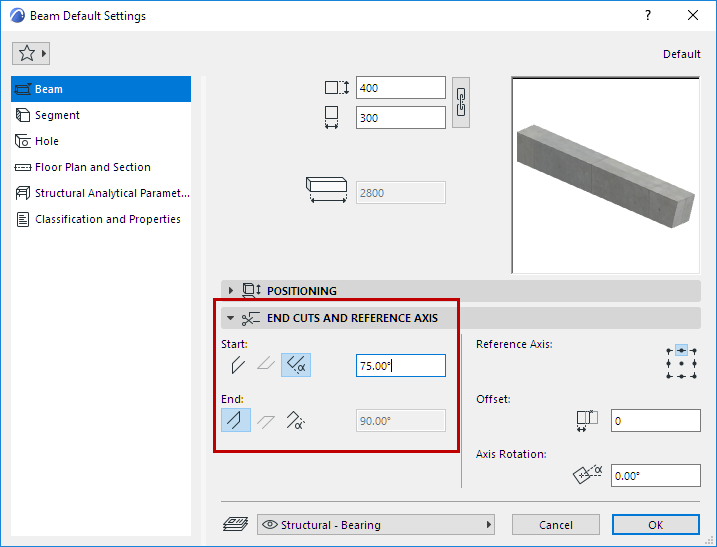Click the layer icon beside Structural - Bearing
The height and width of the screenshot is (547, 717).
pos(235,524)
